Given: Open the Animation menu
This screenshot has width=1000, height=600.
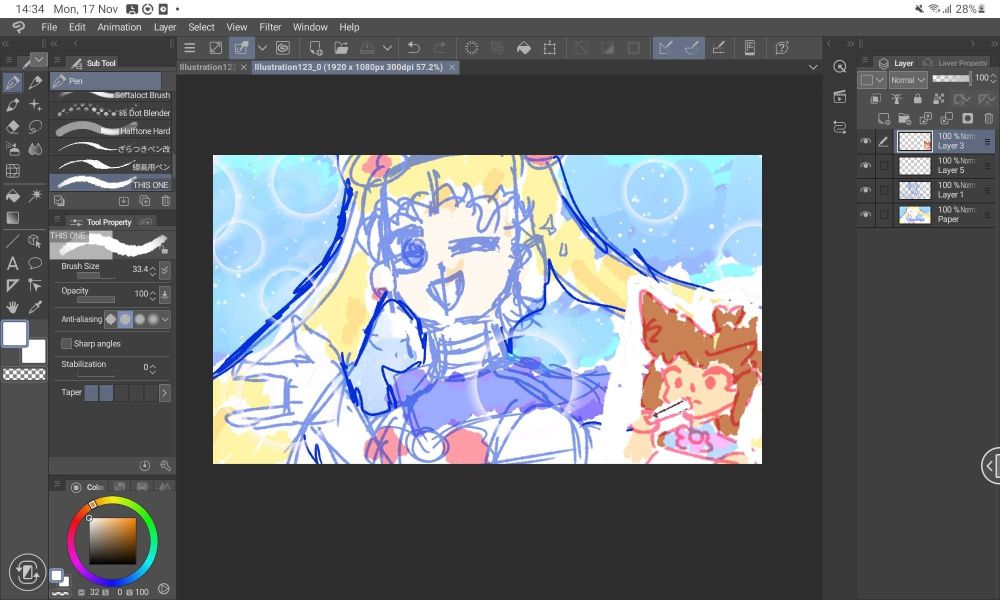Looking at the screenshot, I should coord(119,27).
